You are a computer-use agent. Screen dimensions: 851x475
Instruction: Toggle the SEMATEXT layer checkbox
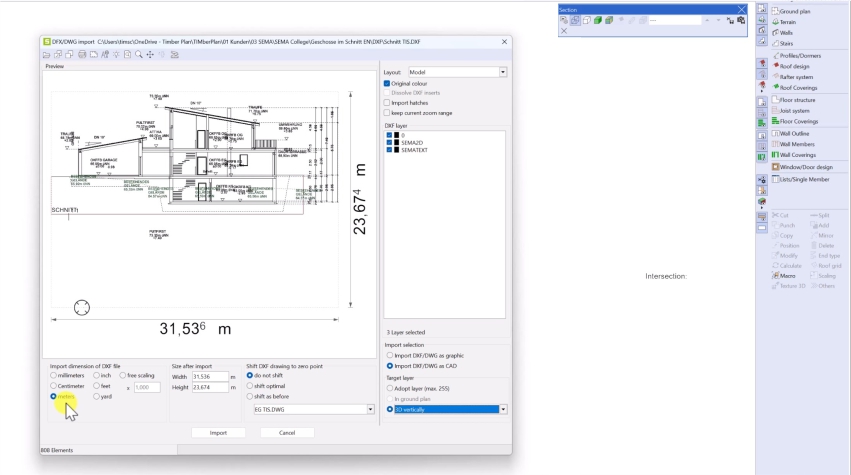pyautogui.click(x=389, y=149)
